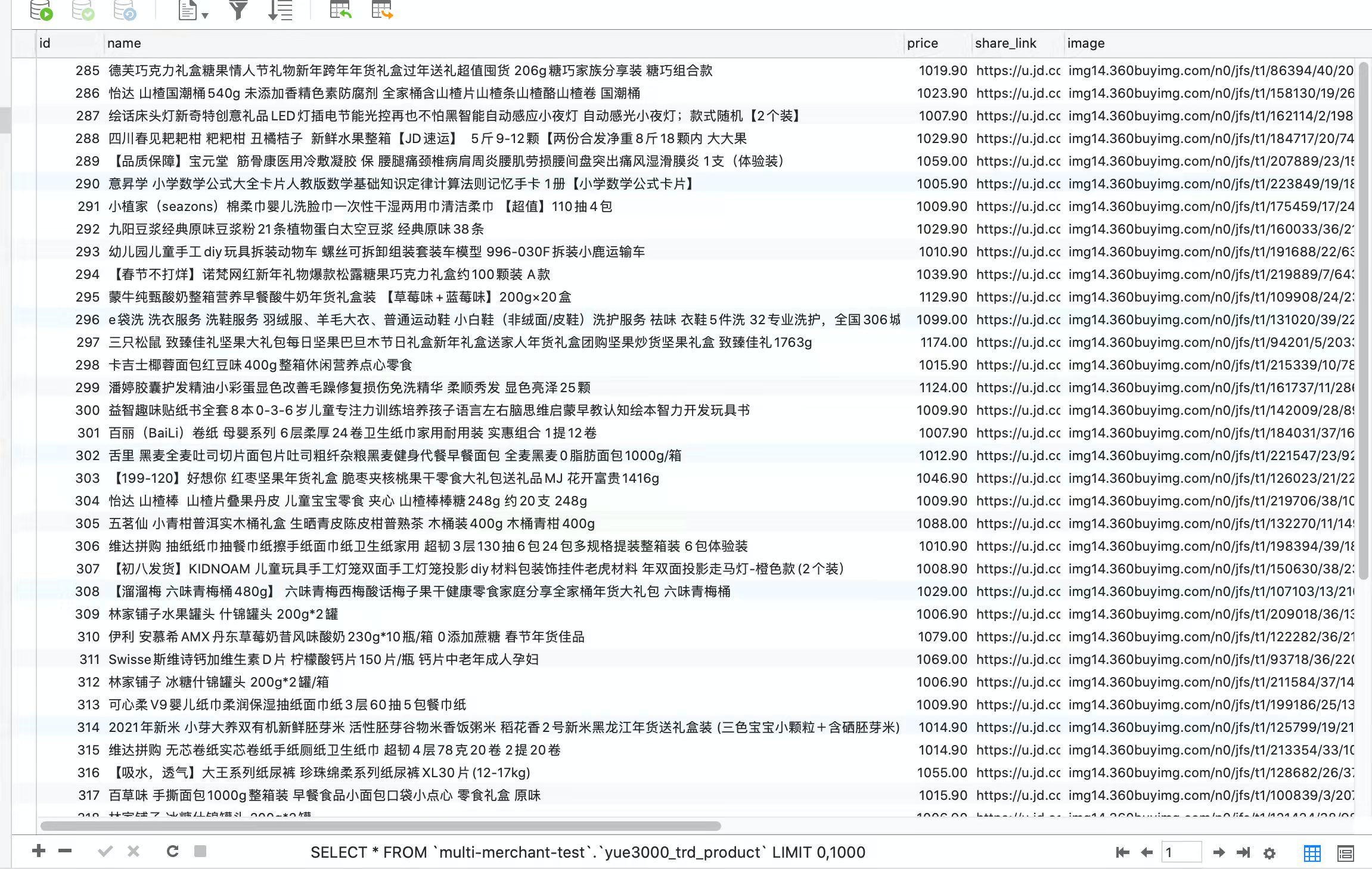Jump to first page
The height and width of the screenshot is (869, 1372).
click(x=1122, y=853)
